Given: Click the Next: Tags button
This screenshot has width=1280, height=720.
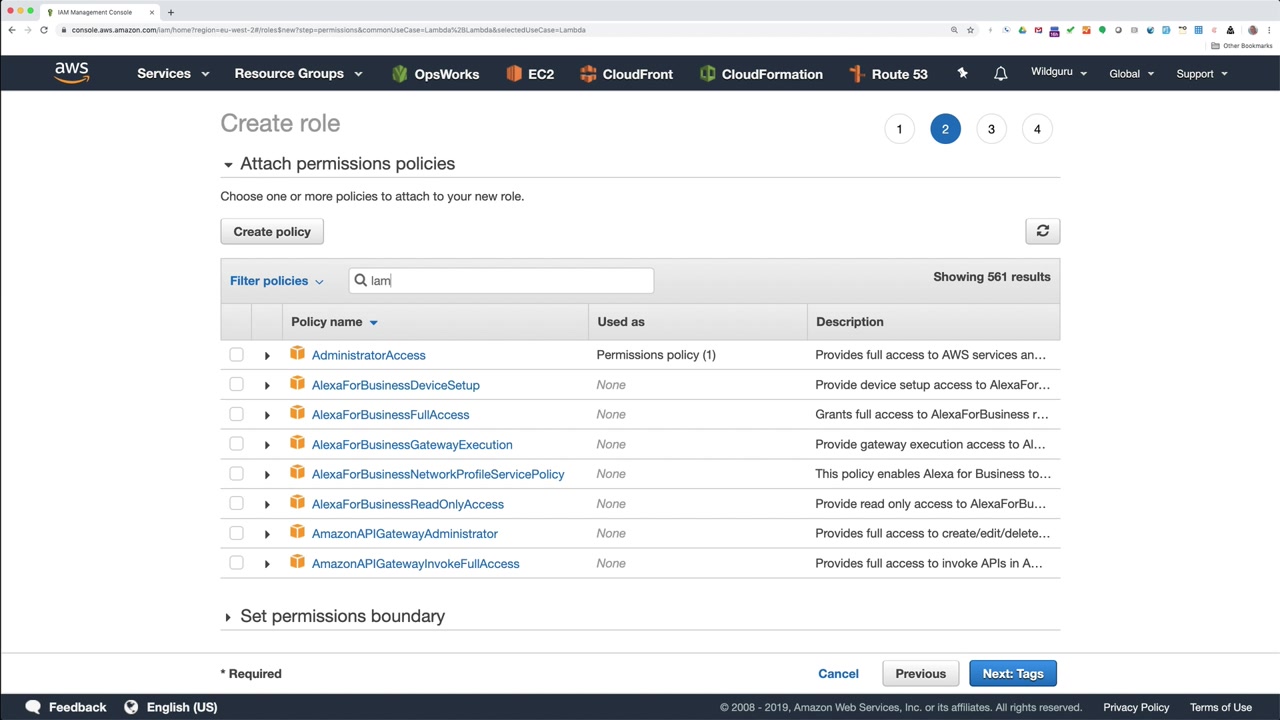Looking at the screenshot, I should point(1012,674).
